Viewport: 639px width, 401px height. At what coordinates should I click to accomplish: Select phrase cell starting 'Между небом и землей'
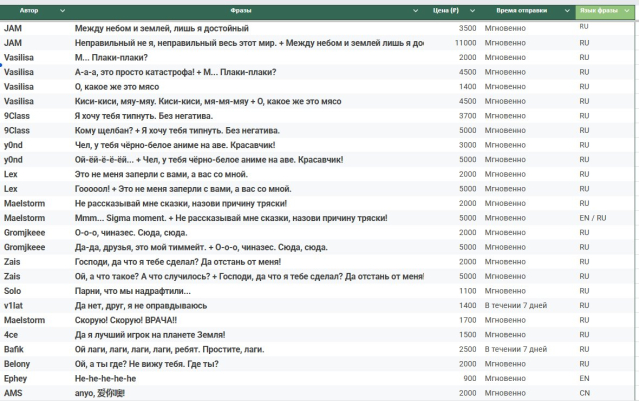[161, 28]
